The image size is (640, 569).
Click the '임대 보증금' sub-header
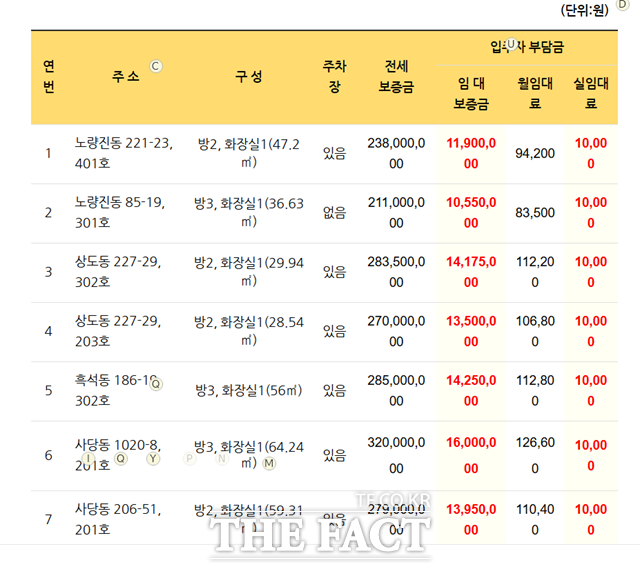pyautogui.click(x=471, y=94)
